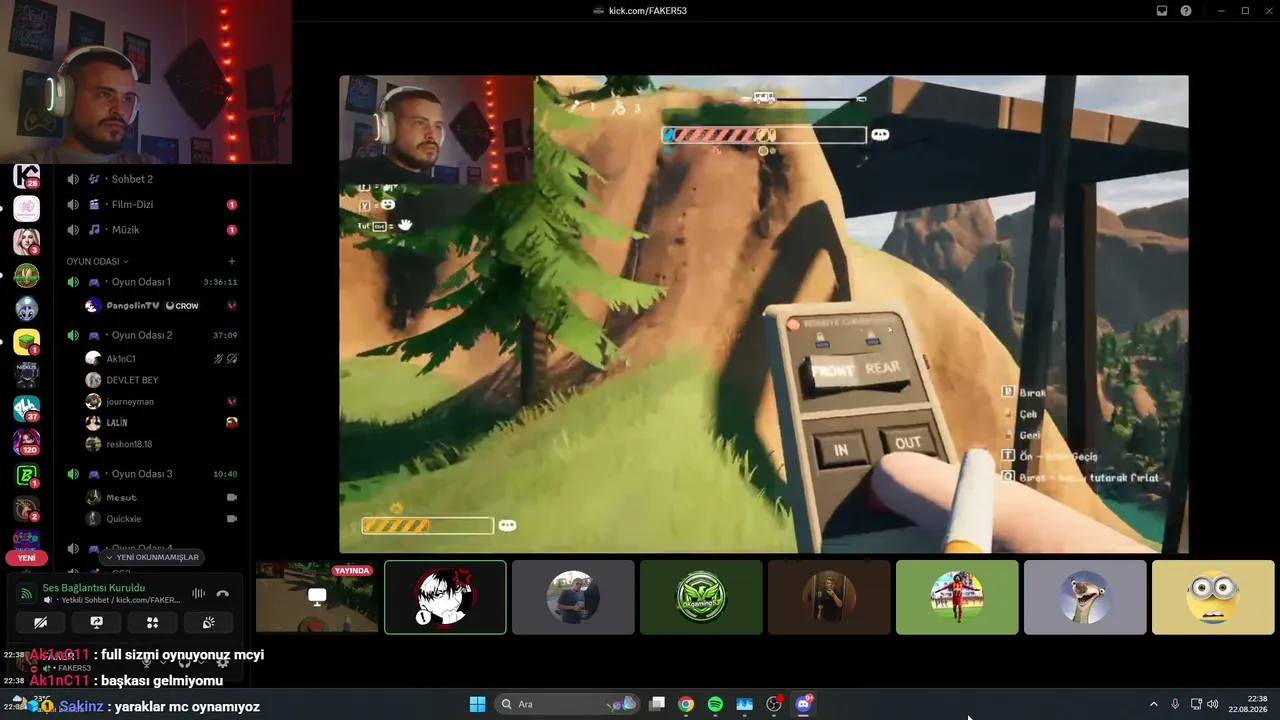Open Discord from the taskbar

tap(803, 704)
